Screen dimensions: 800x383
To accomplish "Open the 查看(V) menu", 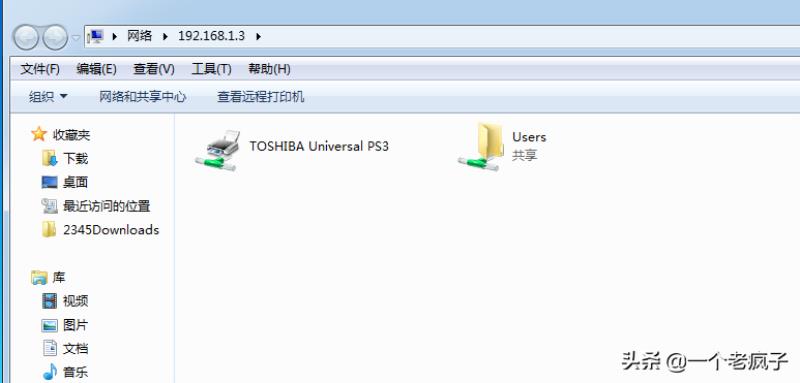I will (x=154, y=69).
